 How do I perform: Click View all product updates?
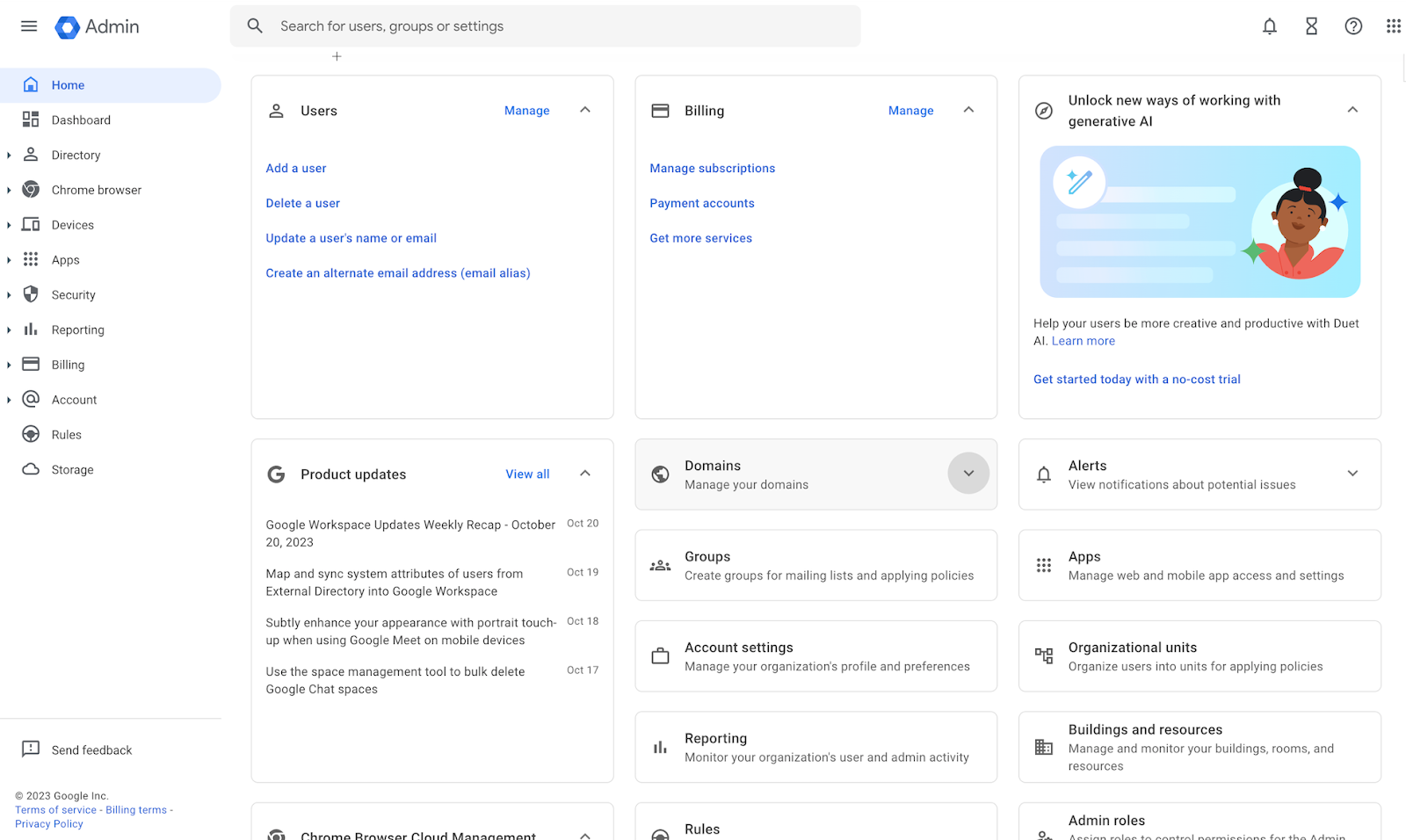528,474
